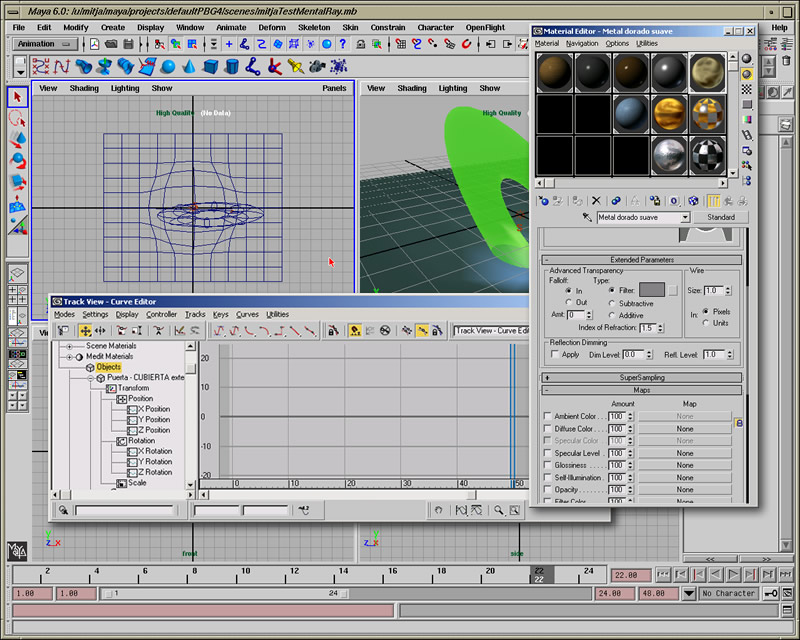Image resolution: width=800 pixels, height=640 pixels.
Task: Click the Specular Level None map button
Action: [685, 453]
